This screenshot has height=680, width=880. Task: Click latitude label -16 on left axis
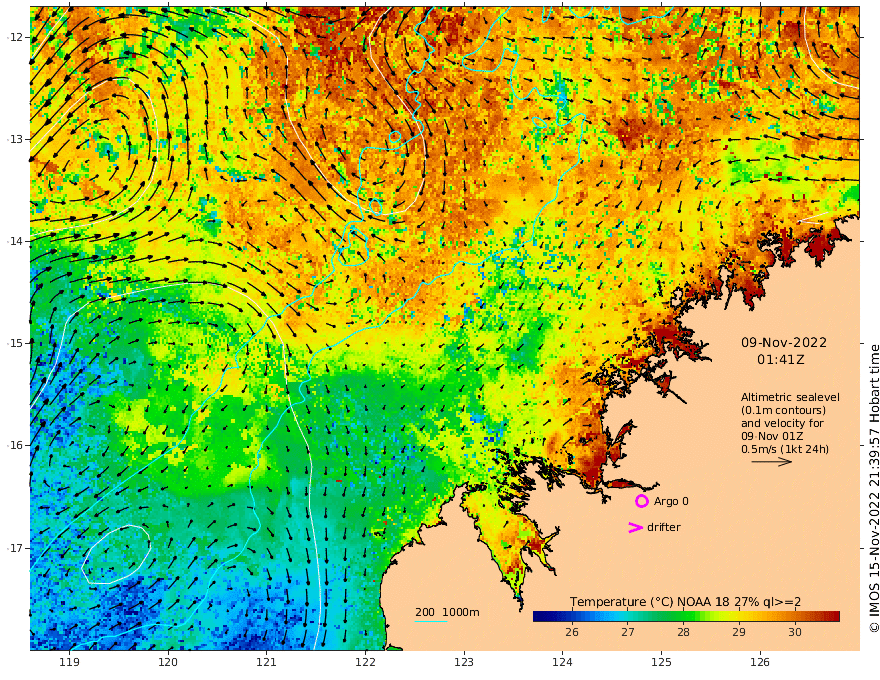15,445
